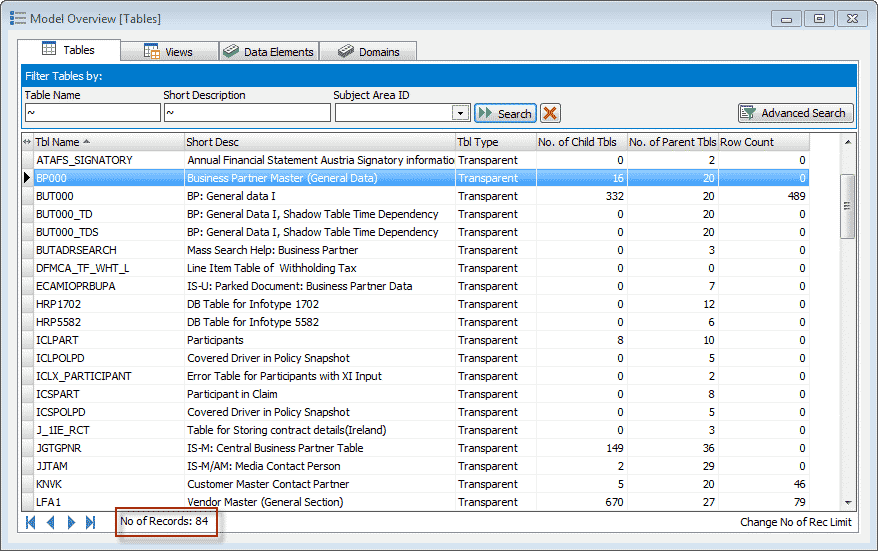Click the No of Records: 84 status
Screen dimensions: 878x551
tap(164, 521)
